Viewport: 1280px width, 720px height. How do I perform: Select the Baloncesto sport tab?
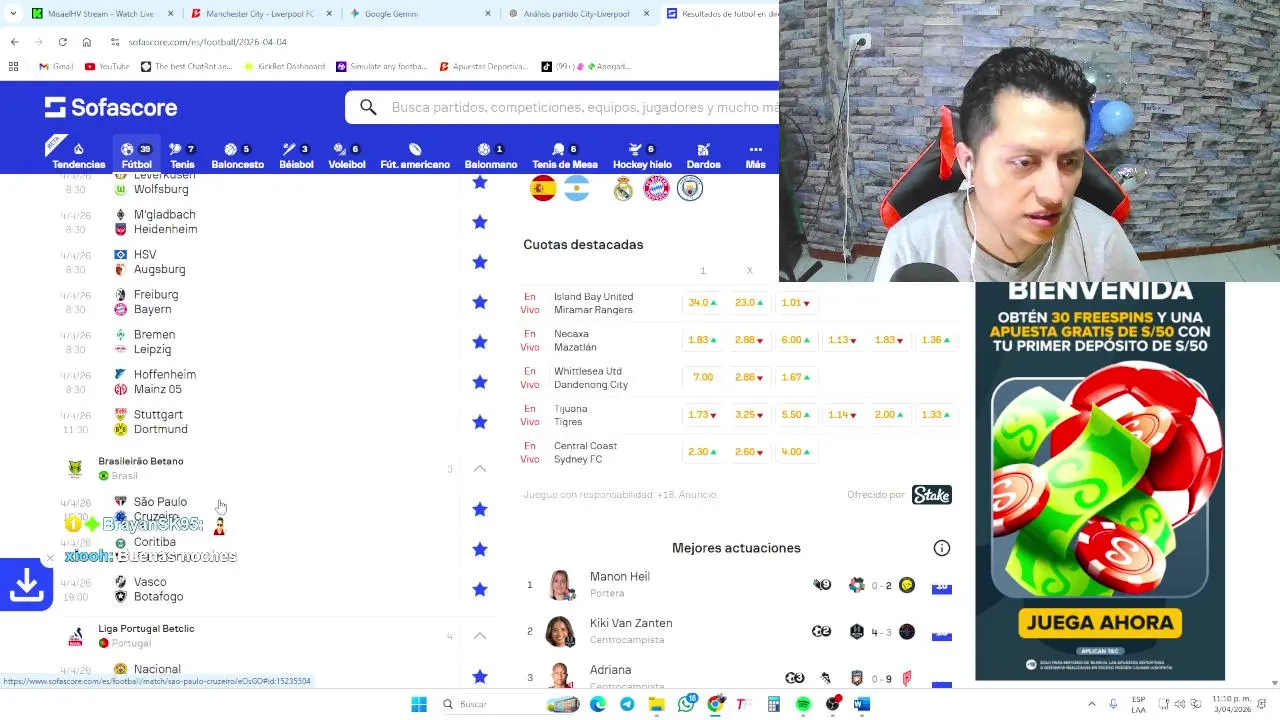[237, 156]
